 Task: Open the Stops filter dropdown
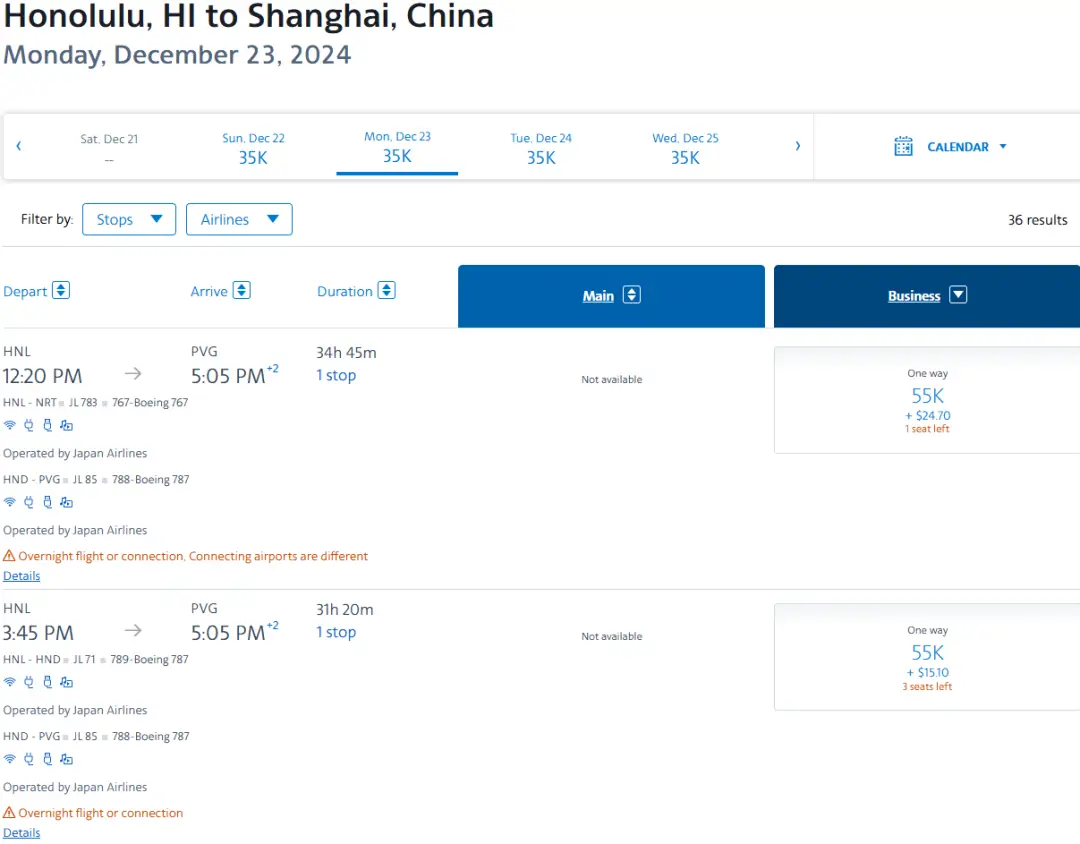129,220
